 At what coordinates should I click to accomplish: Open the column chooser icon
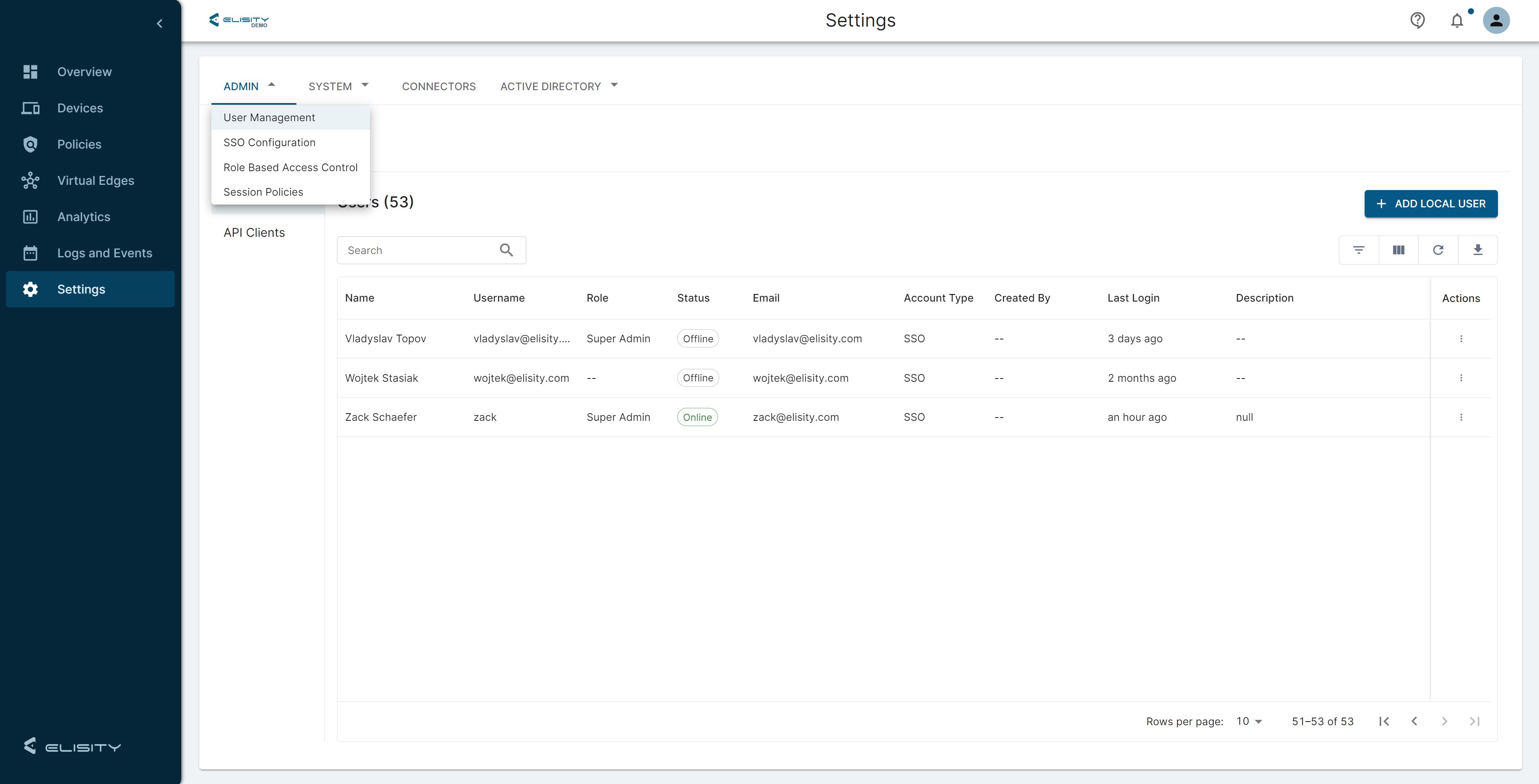[x=1398, y=250]
